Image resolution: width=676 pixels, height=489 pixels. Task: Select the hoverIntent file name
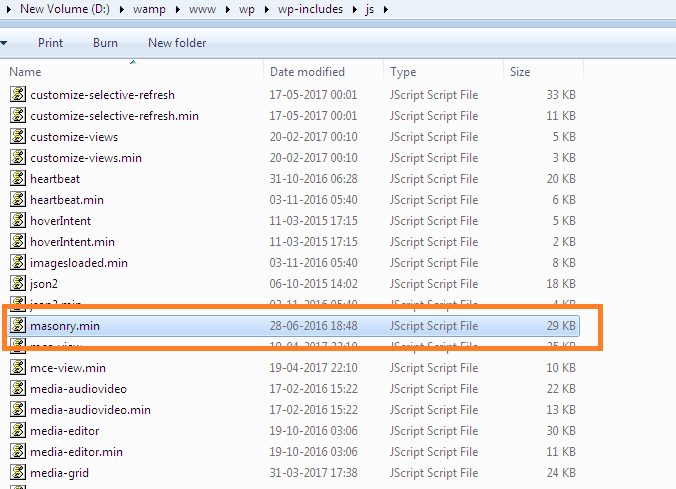61,221
